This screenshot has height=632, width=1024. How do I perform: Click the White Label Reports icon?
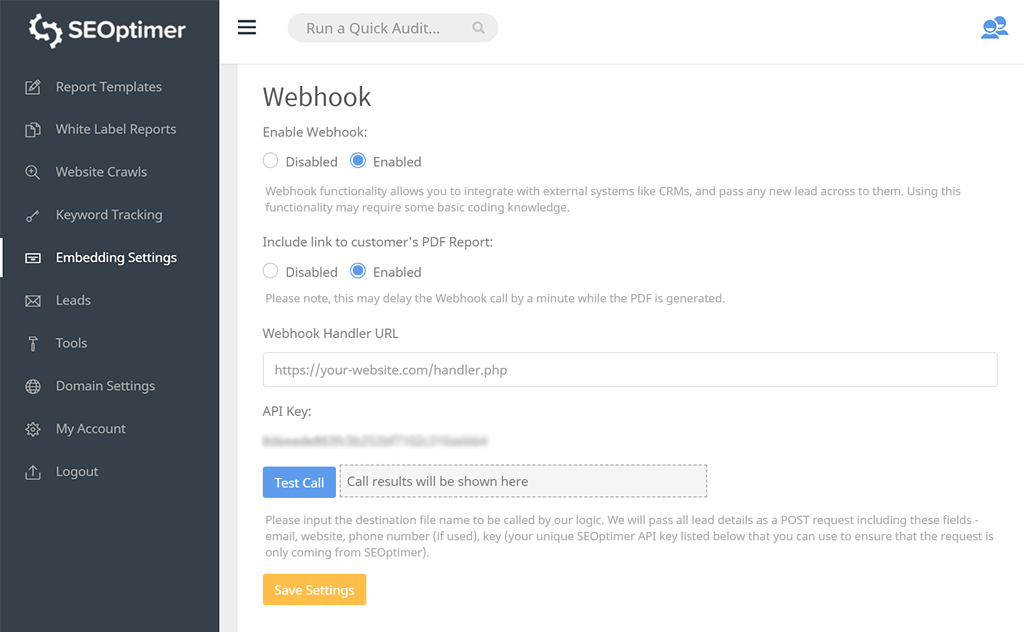(33, 129)
